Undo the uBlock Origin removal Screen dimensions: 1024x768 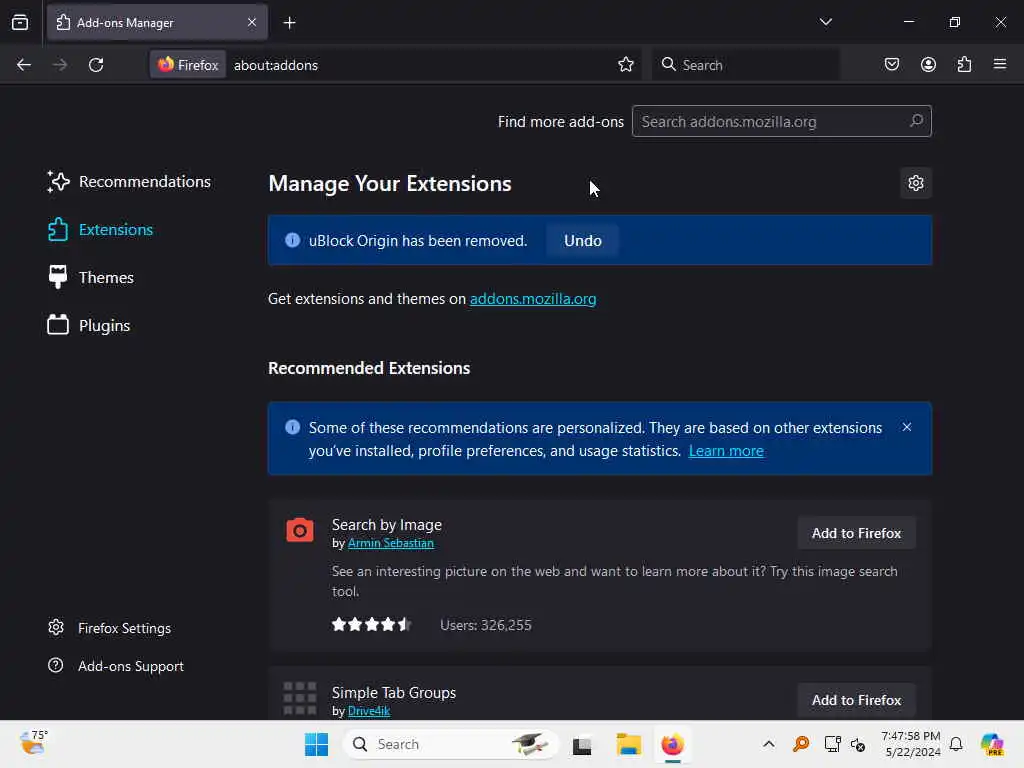pyautogui.click(x=583, y=241)
